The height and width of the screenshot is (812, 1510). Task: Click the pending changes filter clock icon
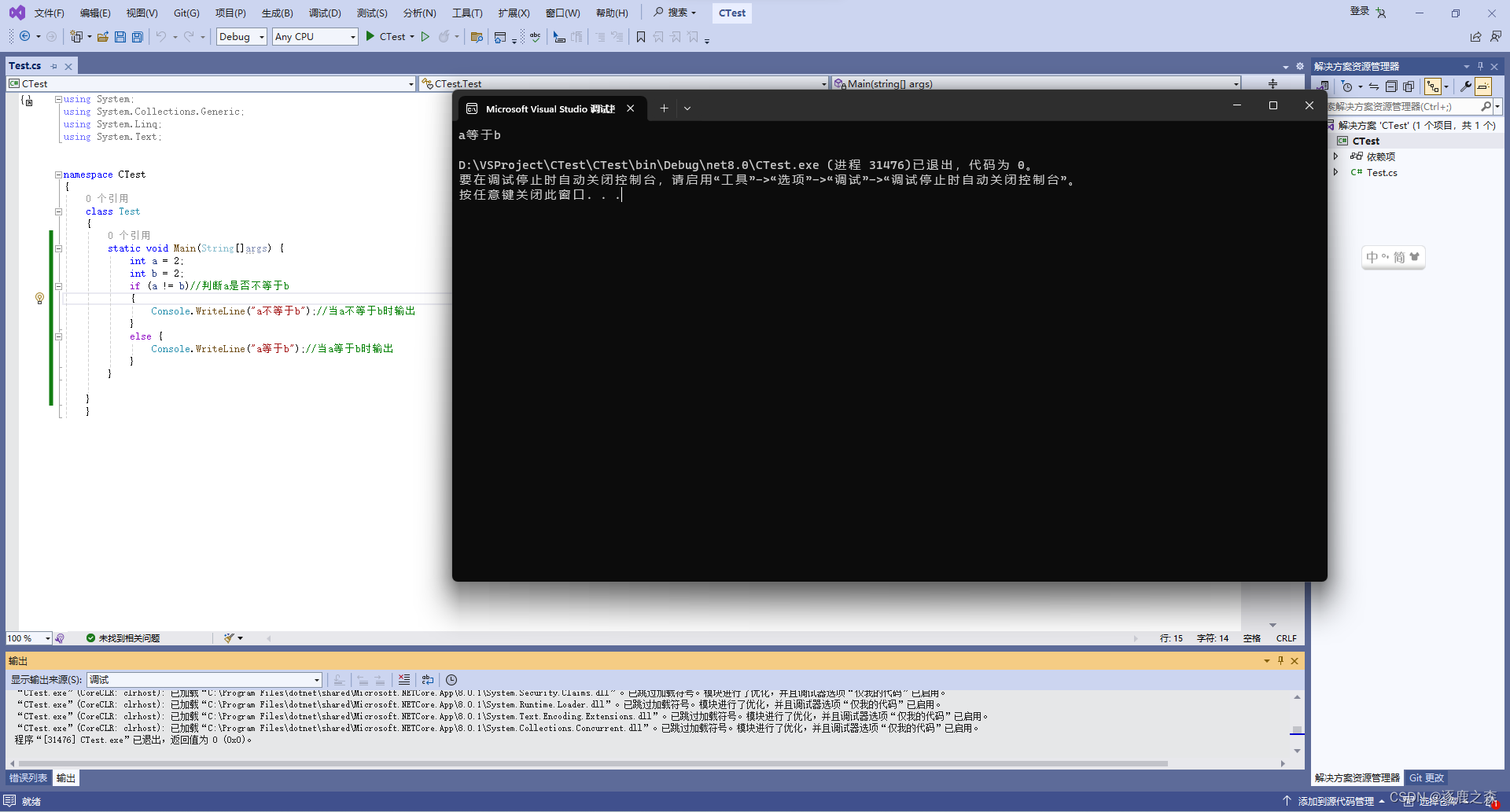click(x=1347, y=86)
